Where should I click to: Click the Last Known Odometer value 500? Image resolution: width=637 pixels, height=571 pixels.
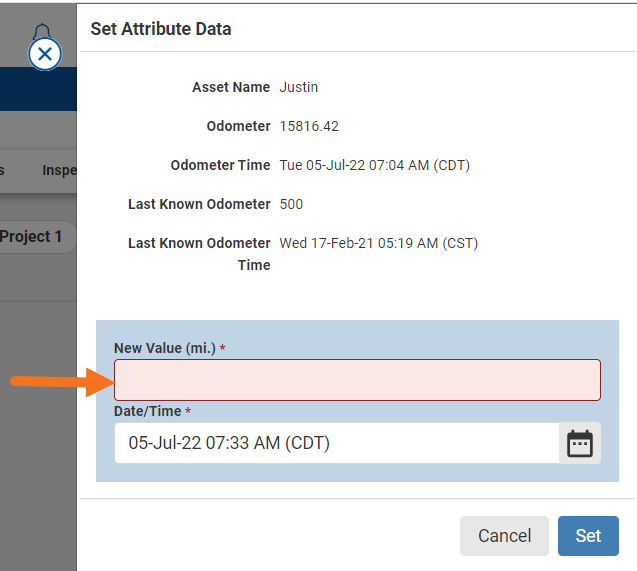291,204
